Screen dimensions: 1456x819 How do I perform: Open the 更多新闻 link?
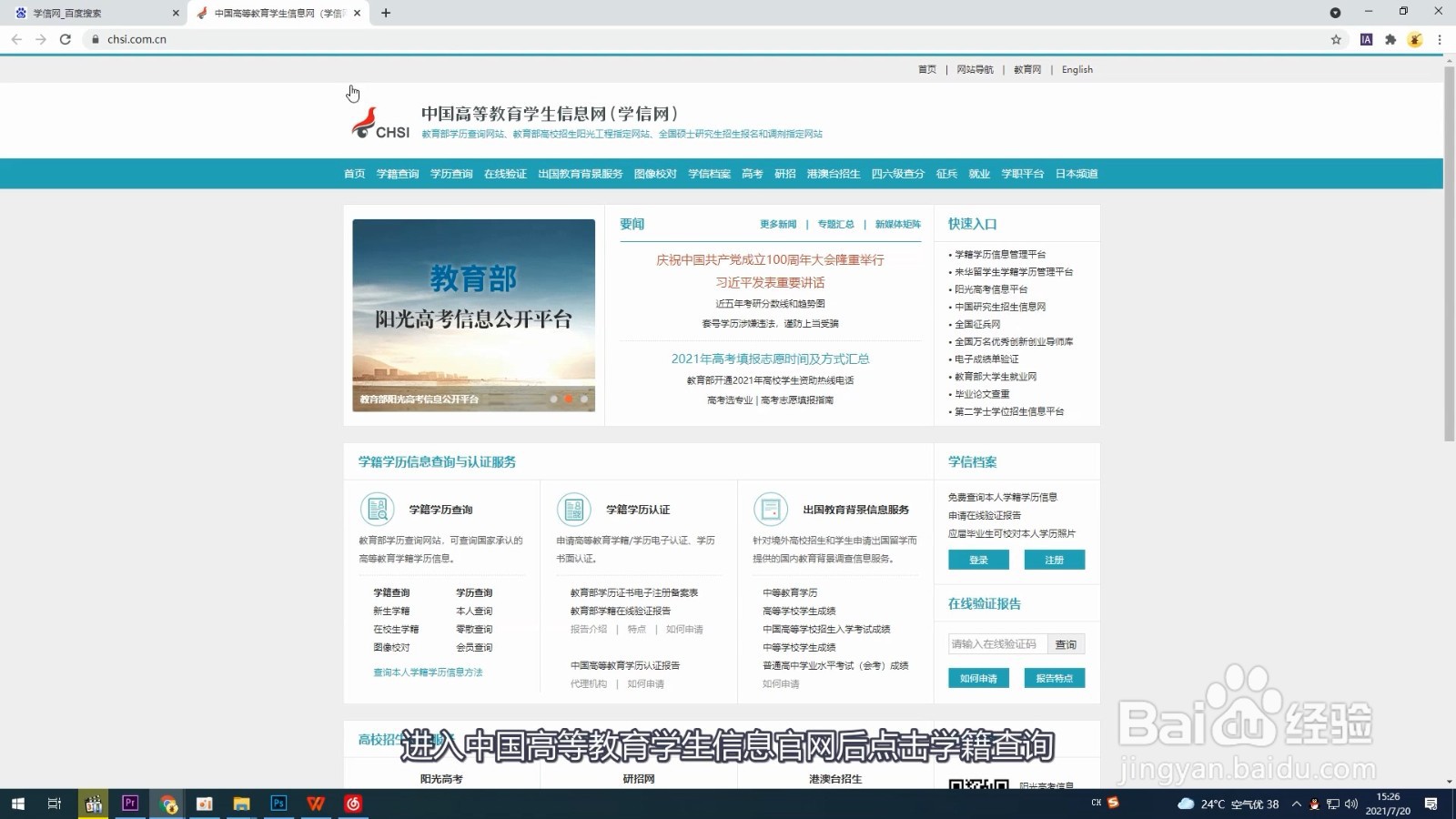coord(778,224)
